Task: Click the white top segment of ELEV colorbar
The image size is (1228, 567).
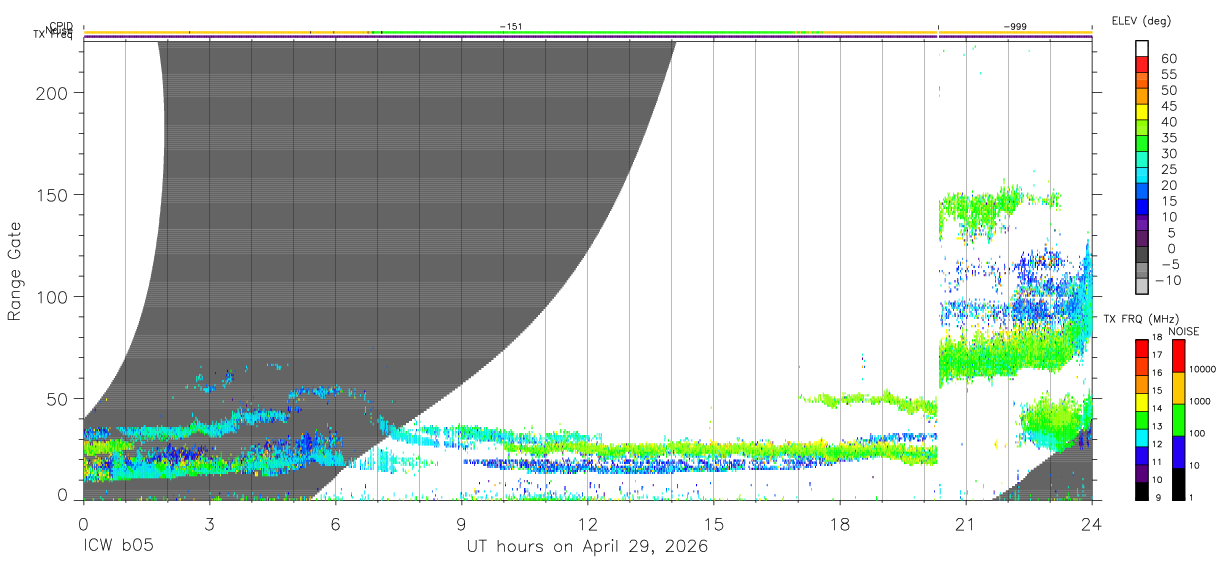Action: tap(1142, 49)
